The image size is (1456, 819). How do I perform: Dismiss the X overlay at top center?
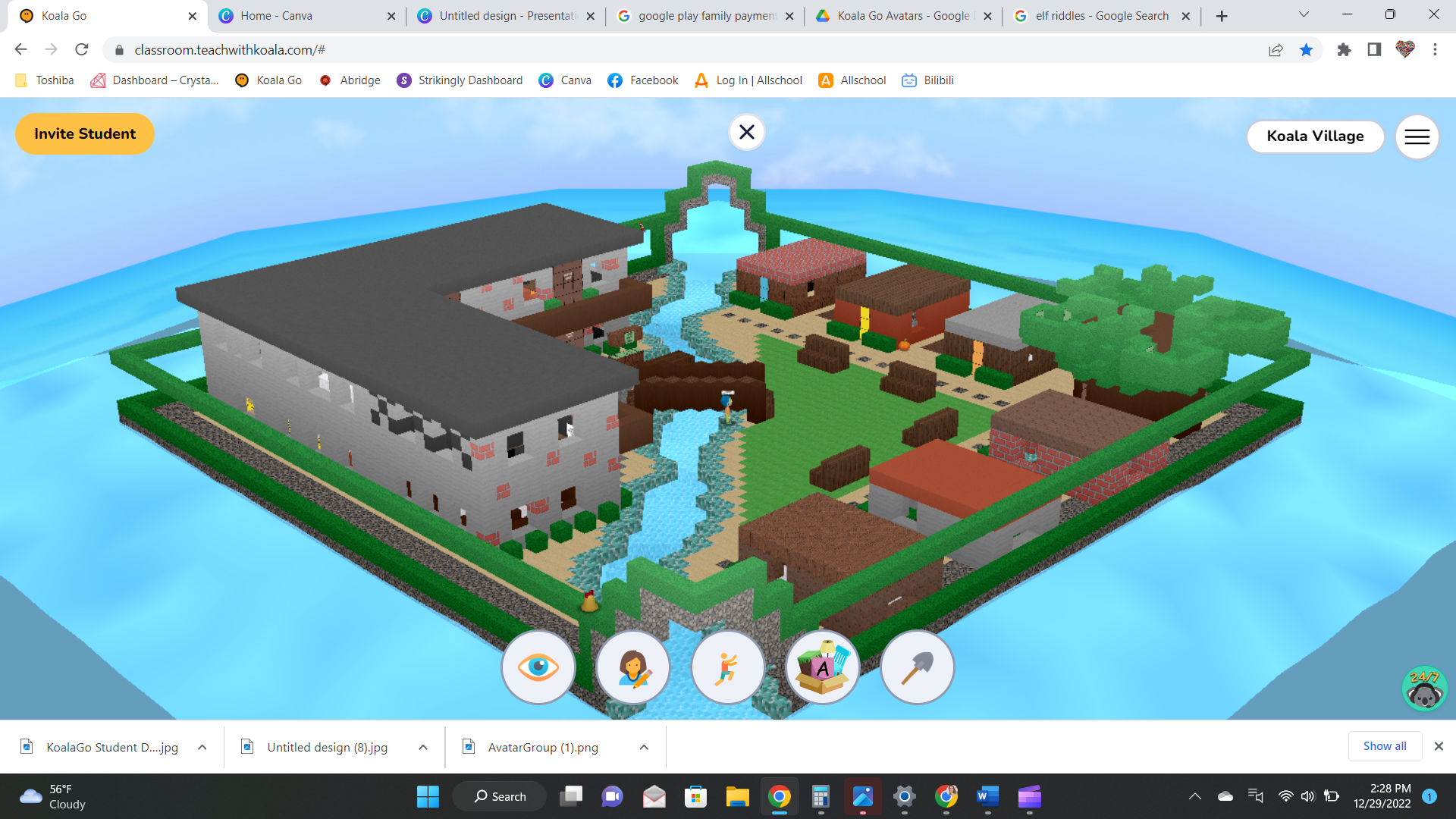746,132
